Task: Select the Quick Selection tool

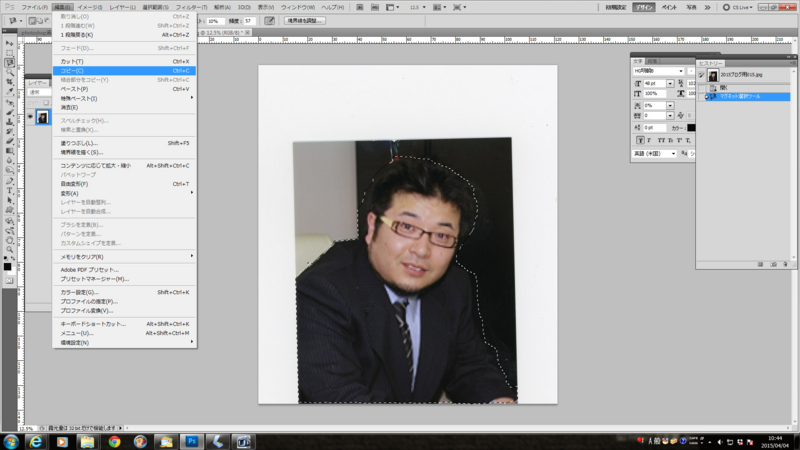Action: [x=10, y=72]
